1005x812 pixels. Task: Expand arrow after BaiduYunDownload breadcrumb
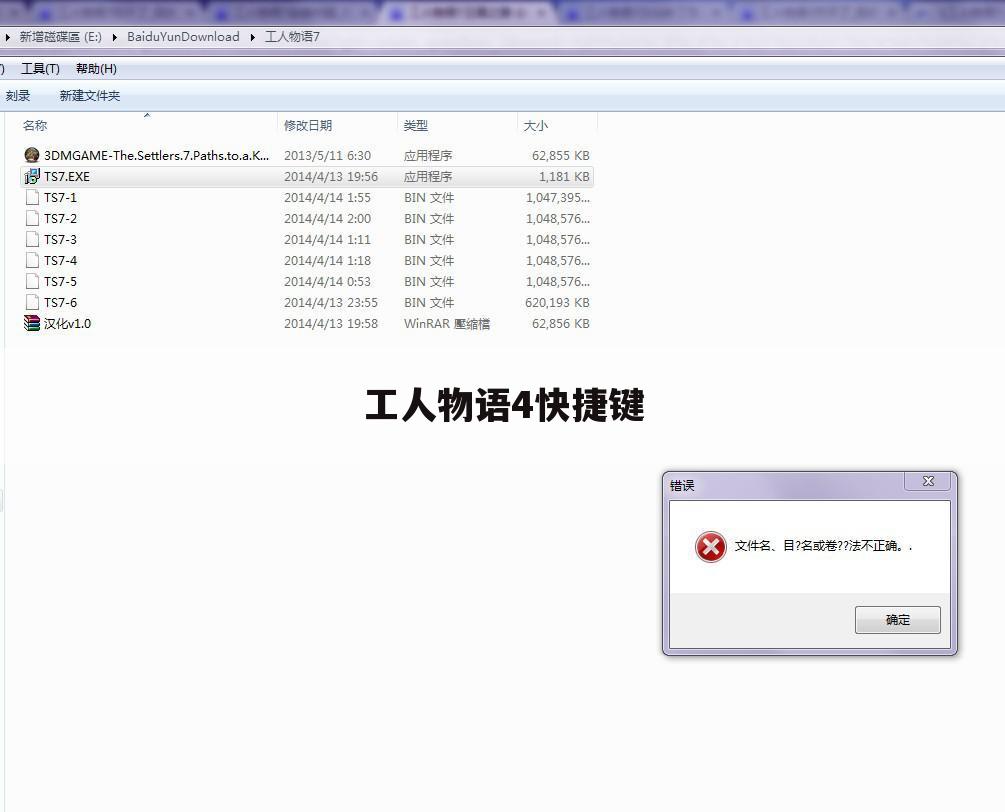[x=253, y=37]
